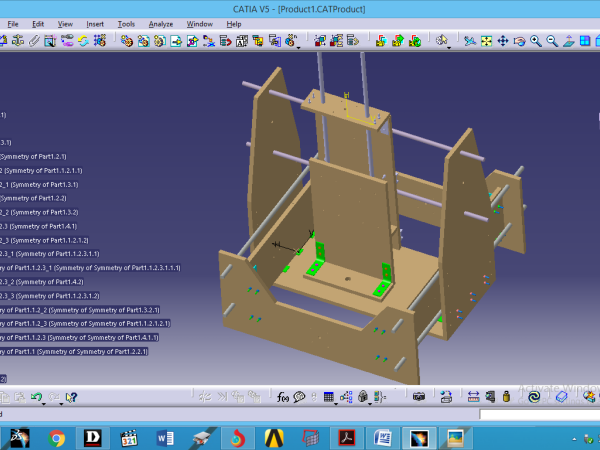Image resolution: width=600 pixels, height=450 pixels.
Task: Expand the Multi Instantiation dropdown arrow
Action: tap(299, 47)
